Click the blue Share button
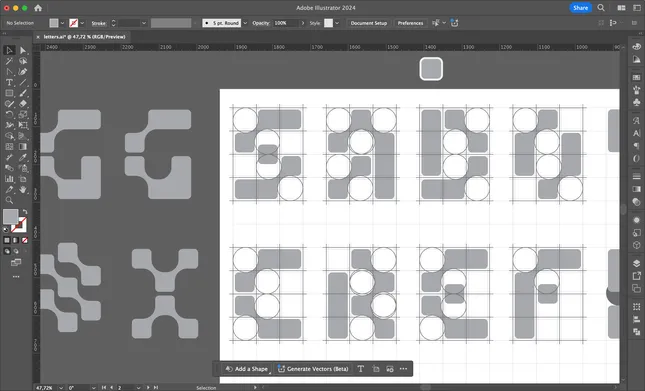The image size is (645, 391). click(x=580, y=8)
